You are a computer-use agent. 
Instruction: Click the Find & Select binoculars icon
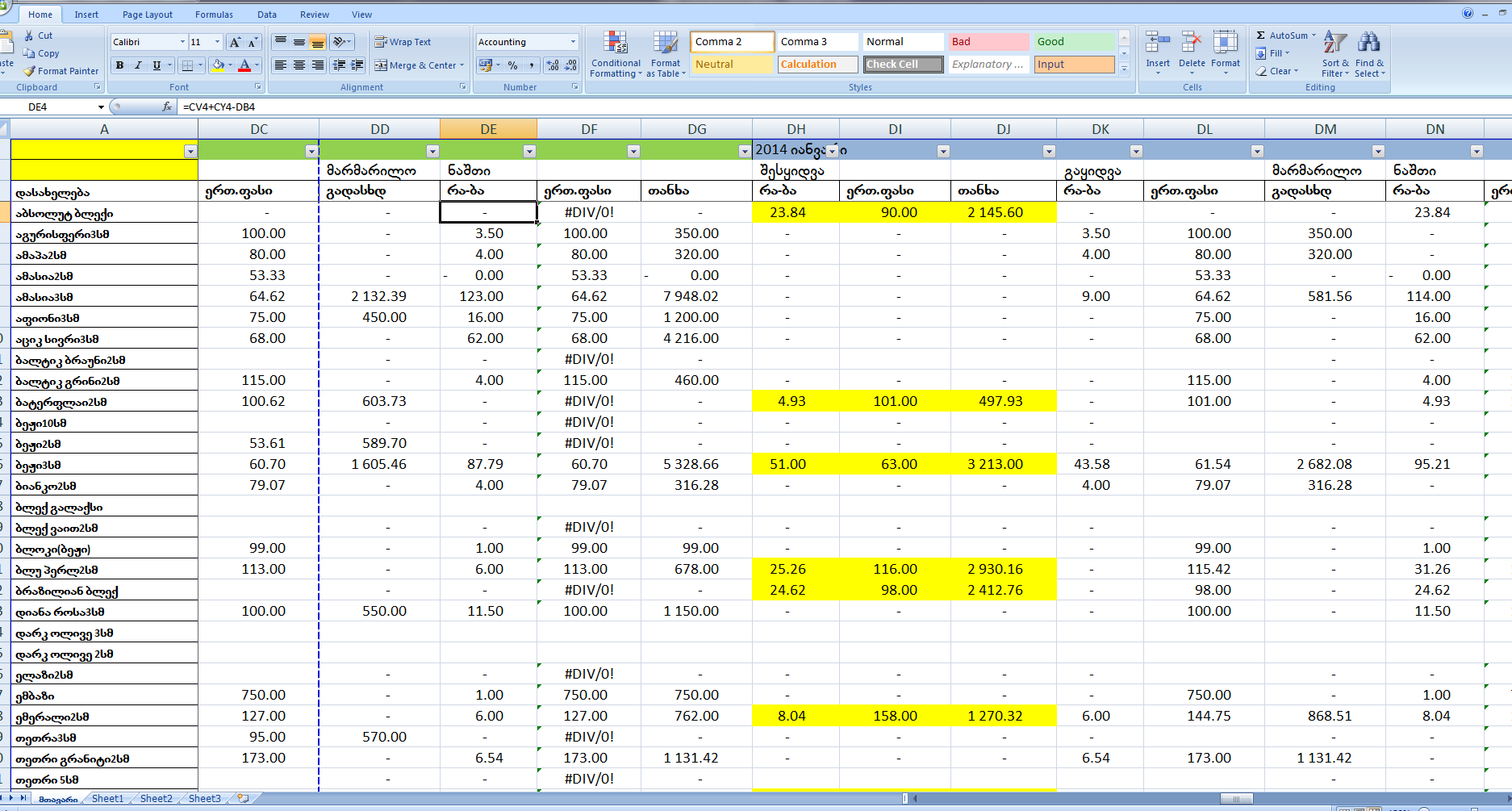(x=1368, y=43)
